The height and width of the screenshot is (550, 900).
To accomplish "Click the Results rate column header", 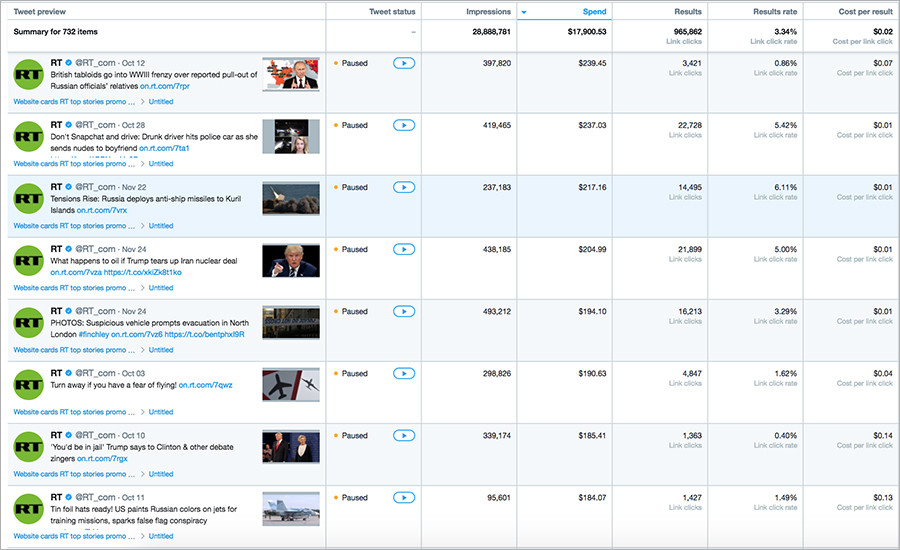I will coord(774,12).
